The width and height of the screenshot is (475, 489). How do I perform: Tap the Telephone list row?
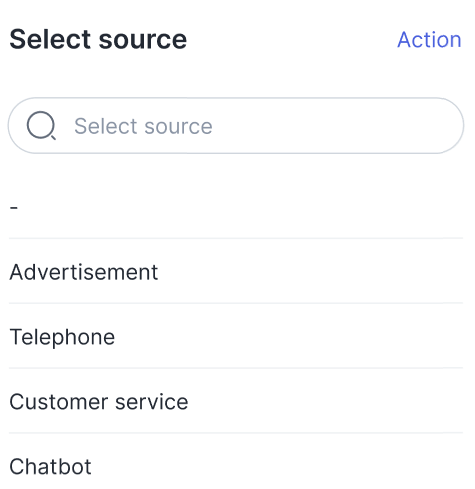point(236,337)
